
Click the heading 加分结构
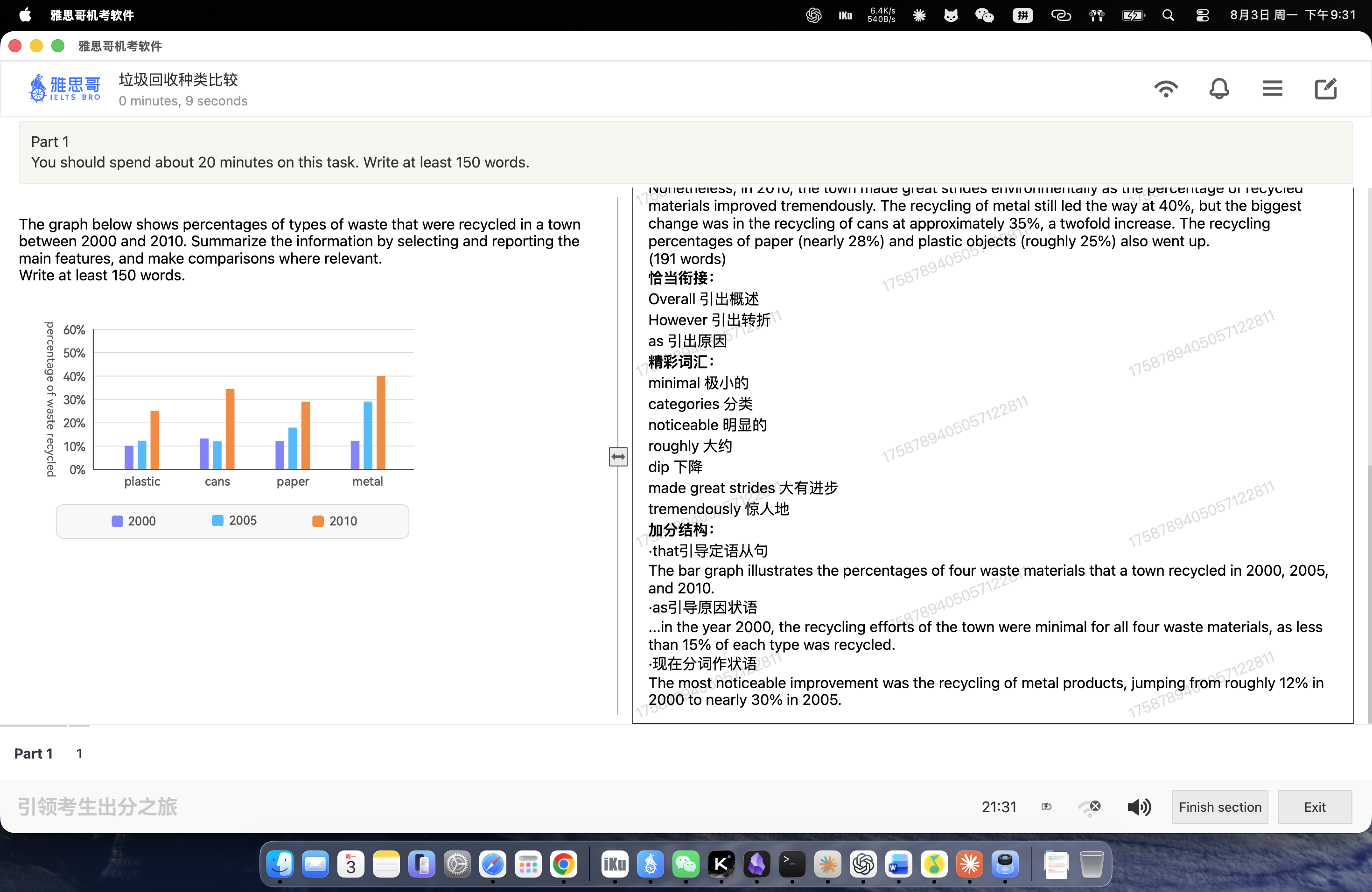[x=681, y=530]
